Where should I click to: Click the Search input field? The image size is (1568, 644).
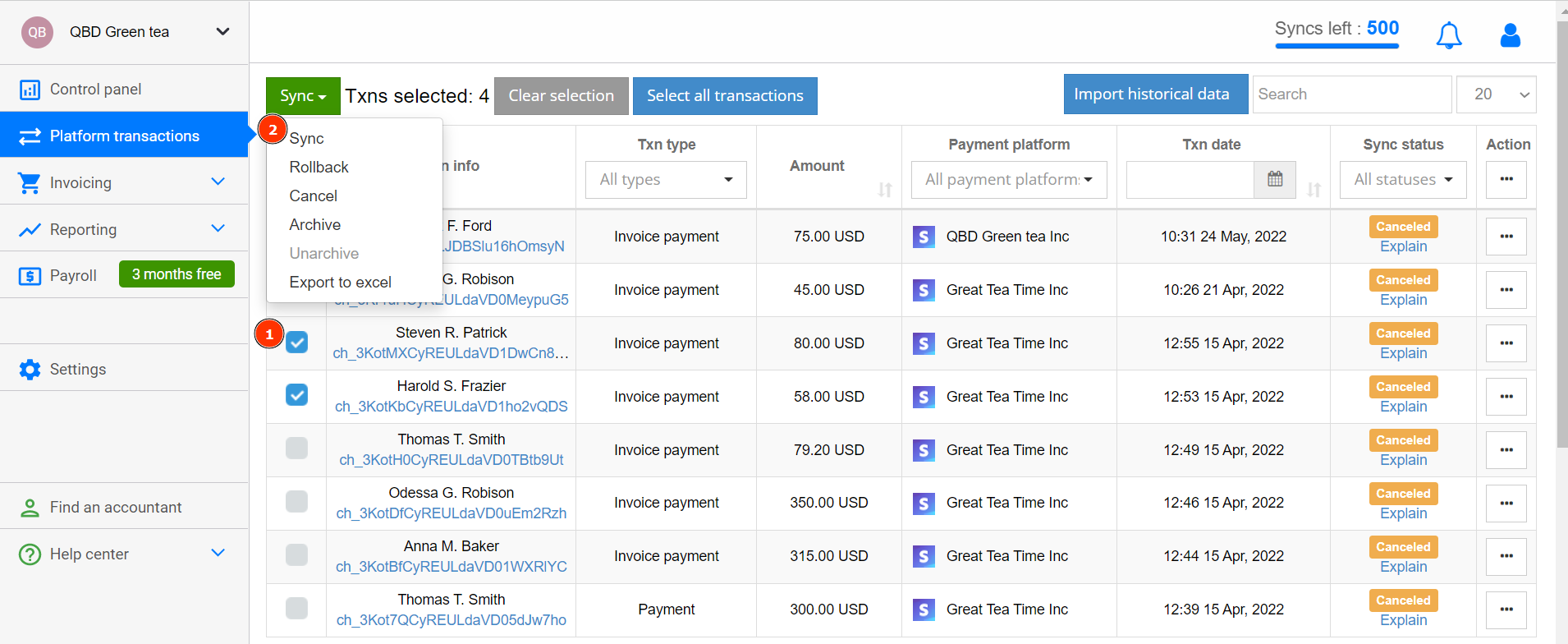(x=1351, y=94)
